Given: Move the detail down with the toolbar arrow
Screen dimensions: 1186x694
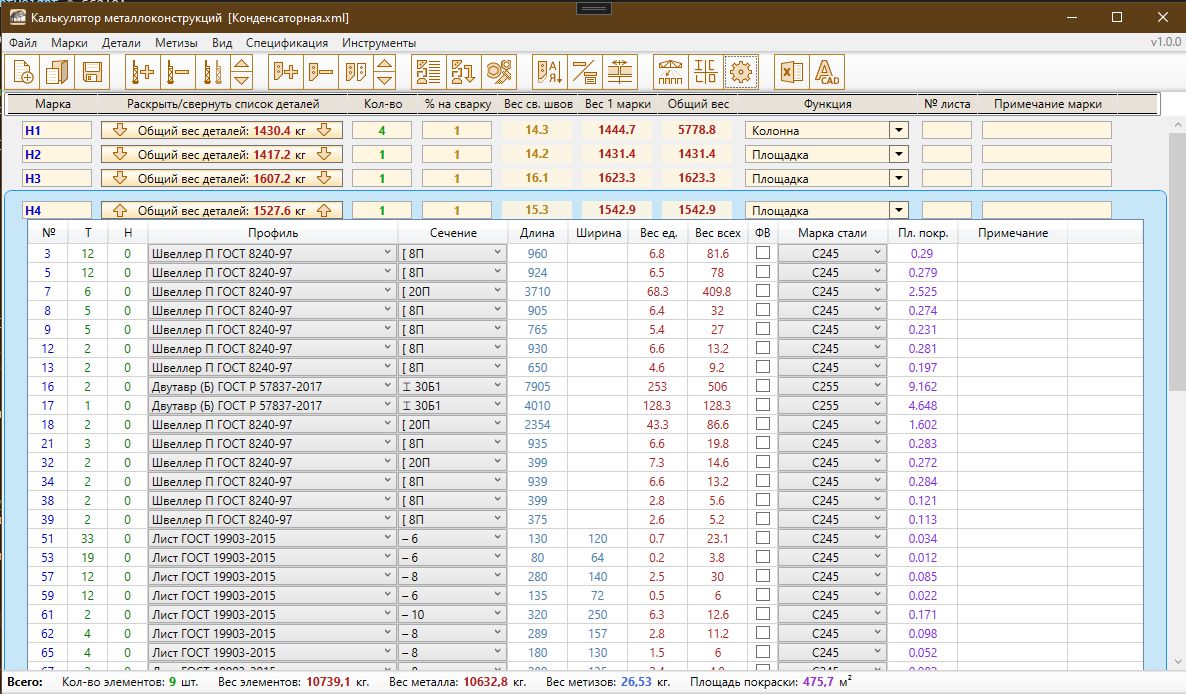Looking at the screenshot, I should coord(385,81).
